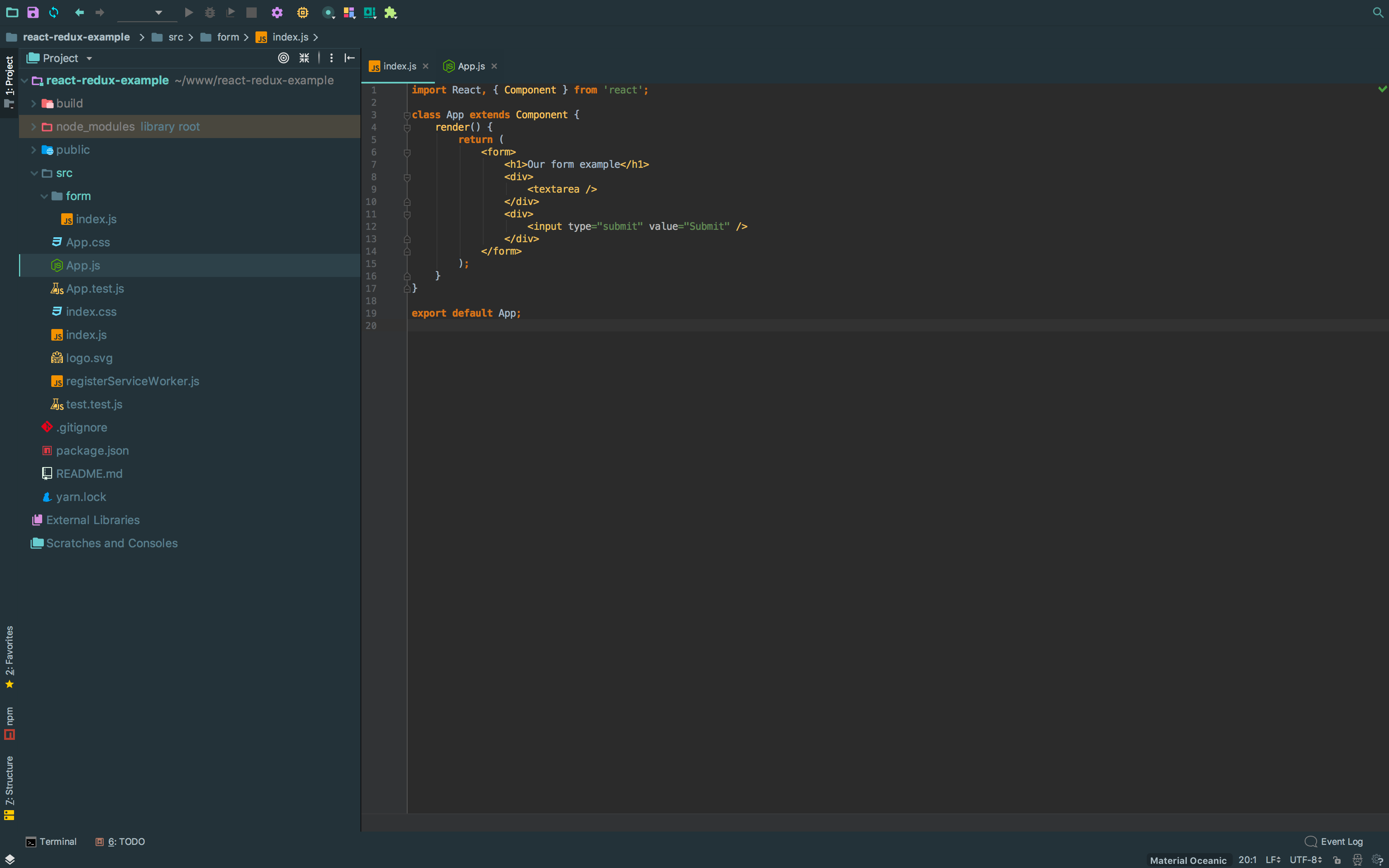Toggle the Hector inspector icon
This screenshot has height=868, width=1389.
1357,860
